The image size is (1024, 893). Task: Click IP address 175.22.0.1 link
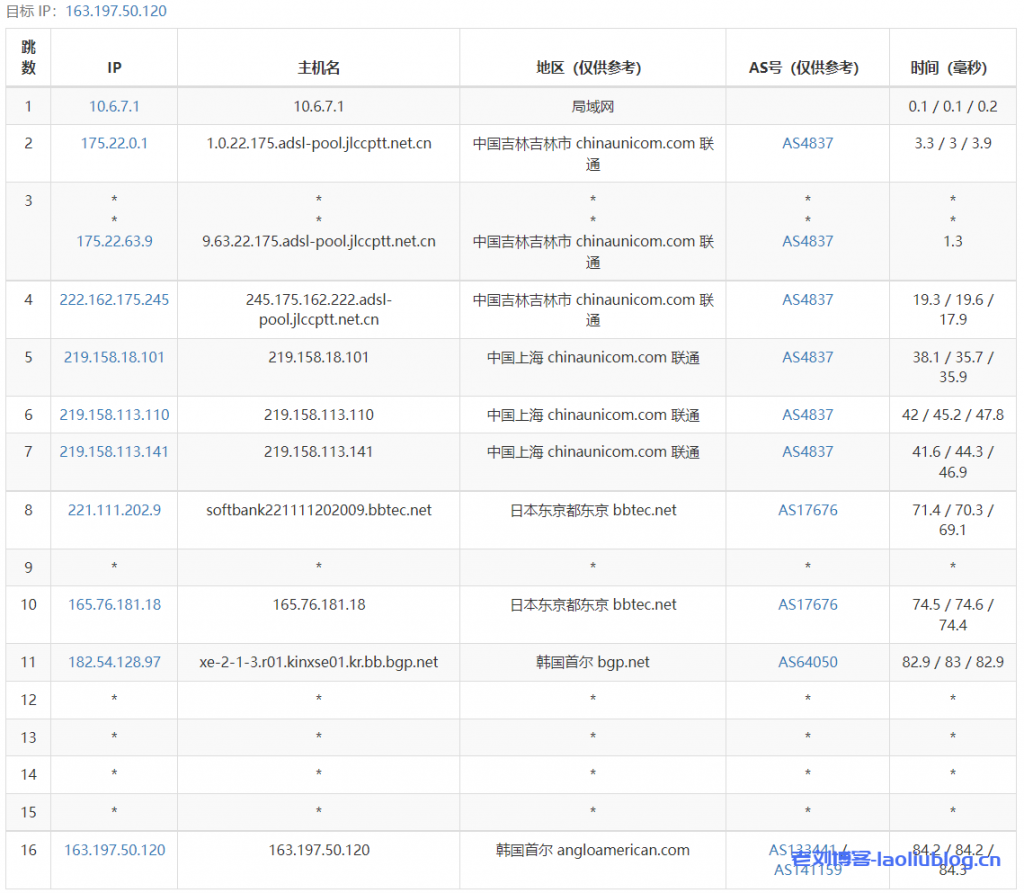[x=114, y=143]
